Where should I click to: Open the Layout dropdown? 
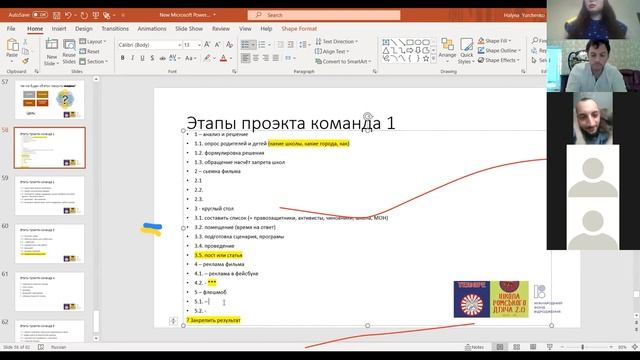93,42
